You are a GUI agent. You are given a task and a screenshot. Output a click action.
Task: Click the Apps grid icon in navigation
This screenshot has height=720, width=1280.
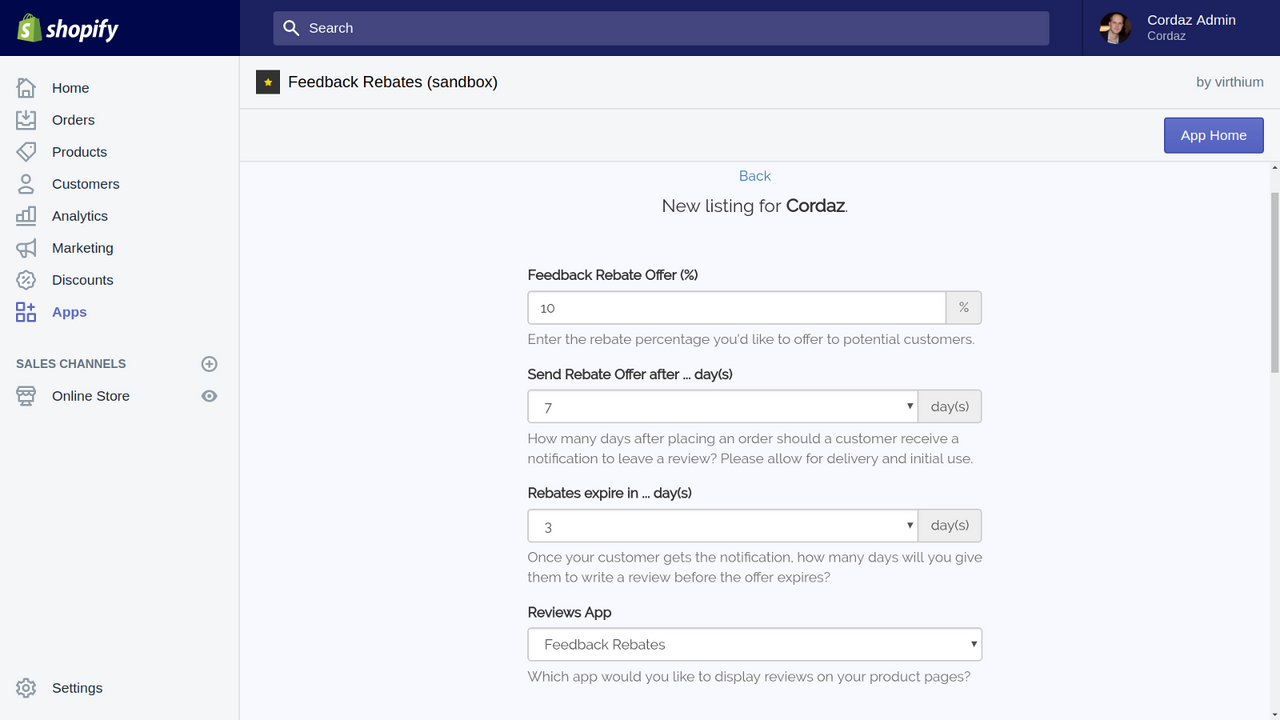pyautogui.click(x=25, y=312)
